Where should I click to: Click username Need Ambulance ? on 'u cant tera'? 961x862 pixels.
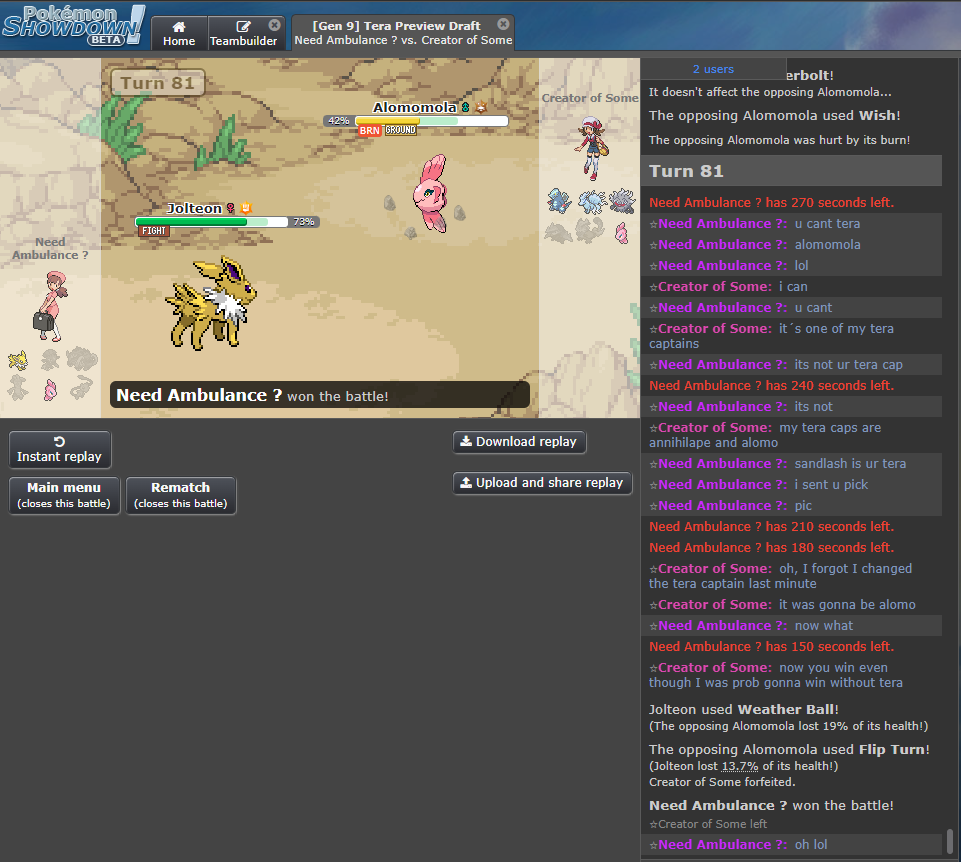point(722,224)
